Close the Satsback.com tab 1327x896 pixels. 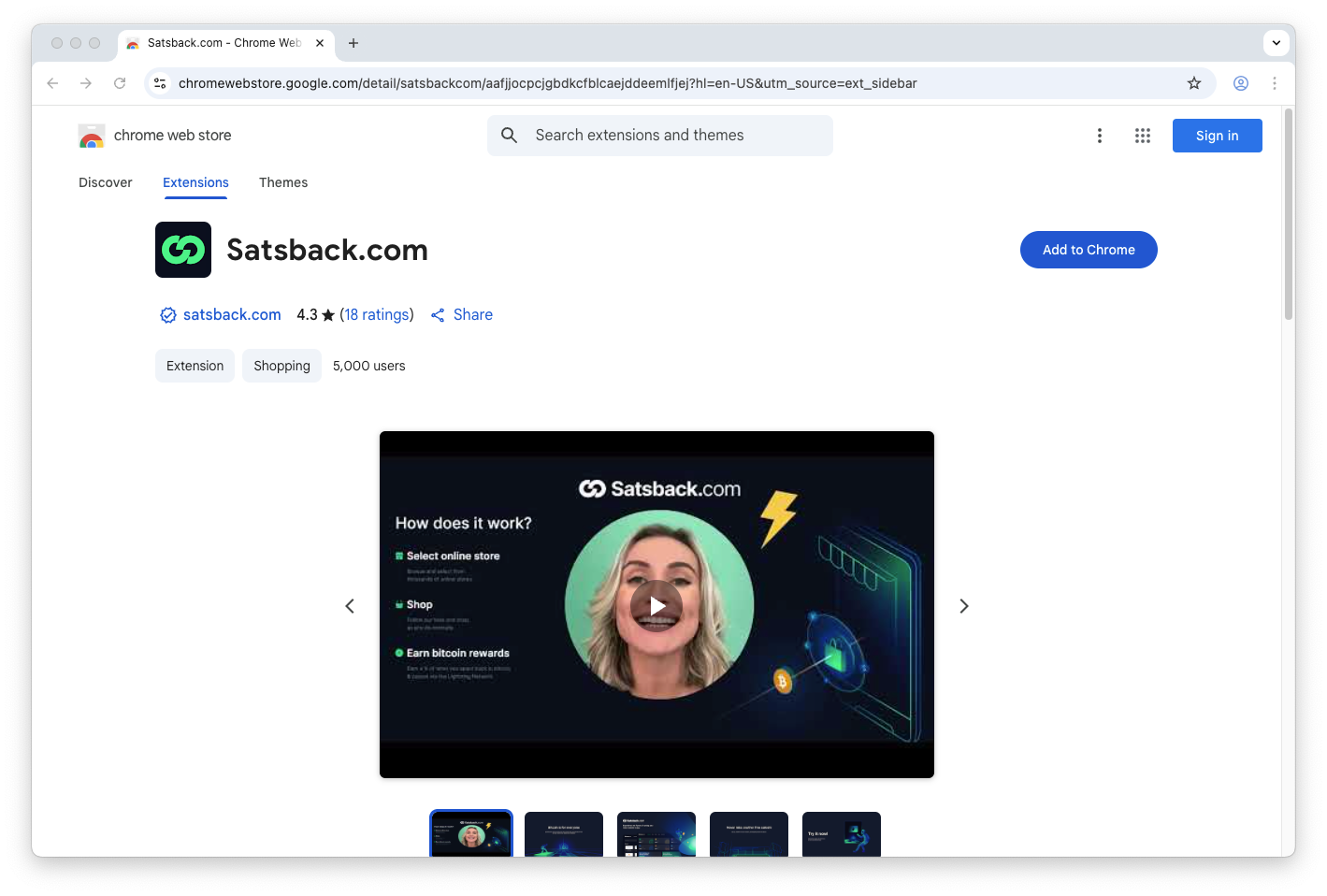(320, 43)
